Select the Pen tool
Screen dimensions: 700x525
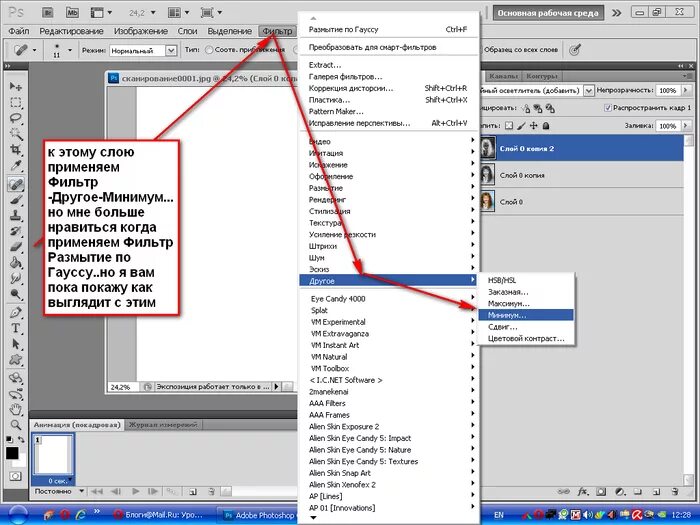coord(16,312)
